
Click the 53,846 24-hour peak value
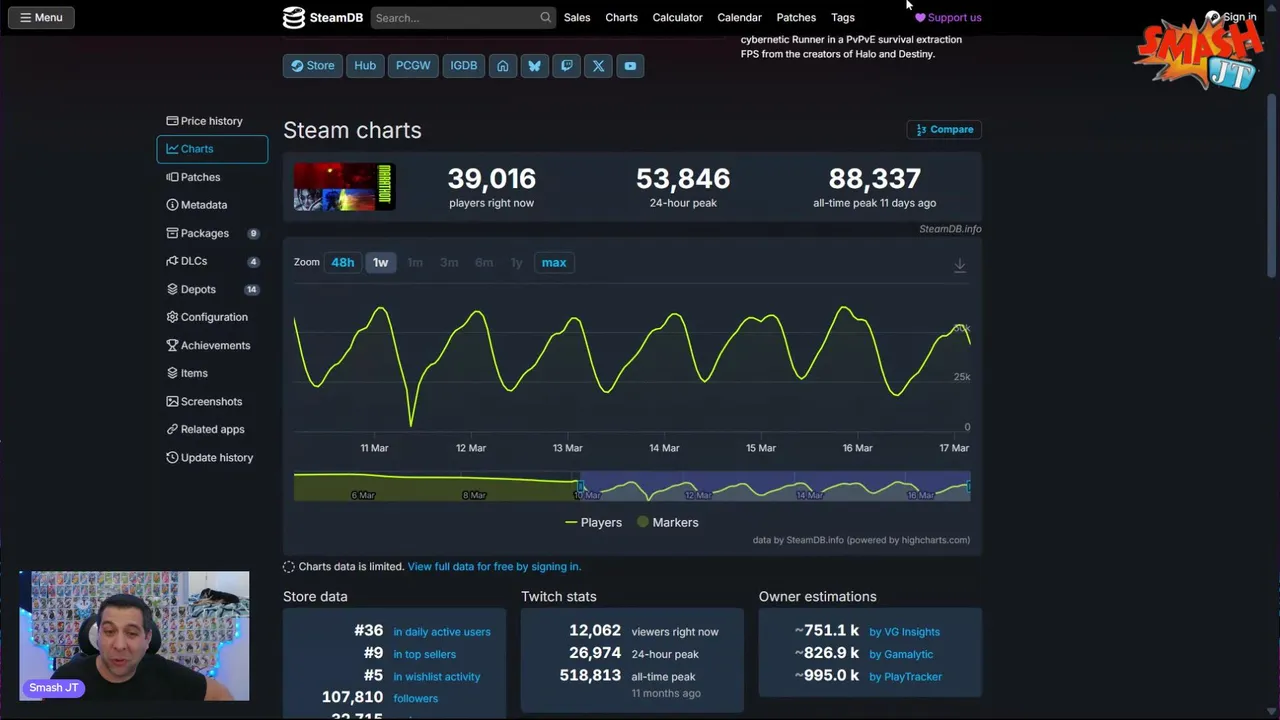pyautogui.click(x=683, y=179)
